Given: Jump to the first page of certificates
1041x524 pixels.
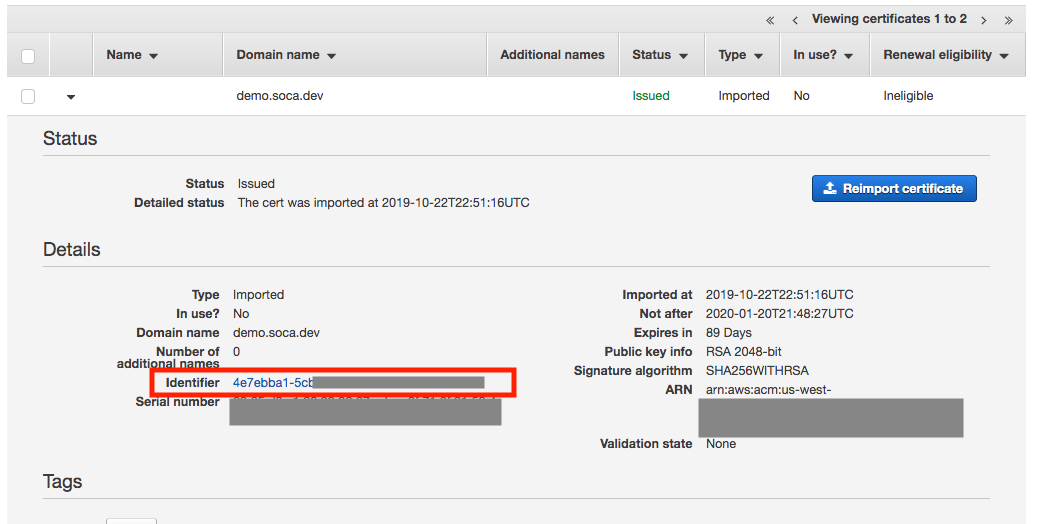Looking at the screenshot, I should tap(770, 20).
